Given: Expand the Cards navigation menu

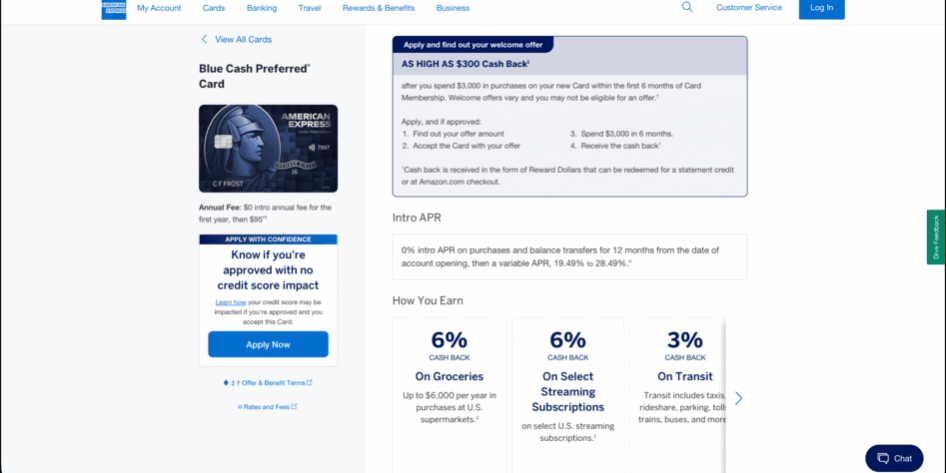Looking at the screenshot, I should coord(214,8).
